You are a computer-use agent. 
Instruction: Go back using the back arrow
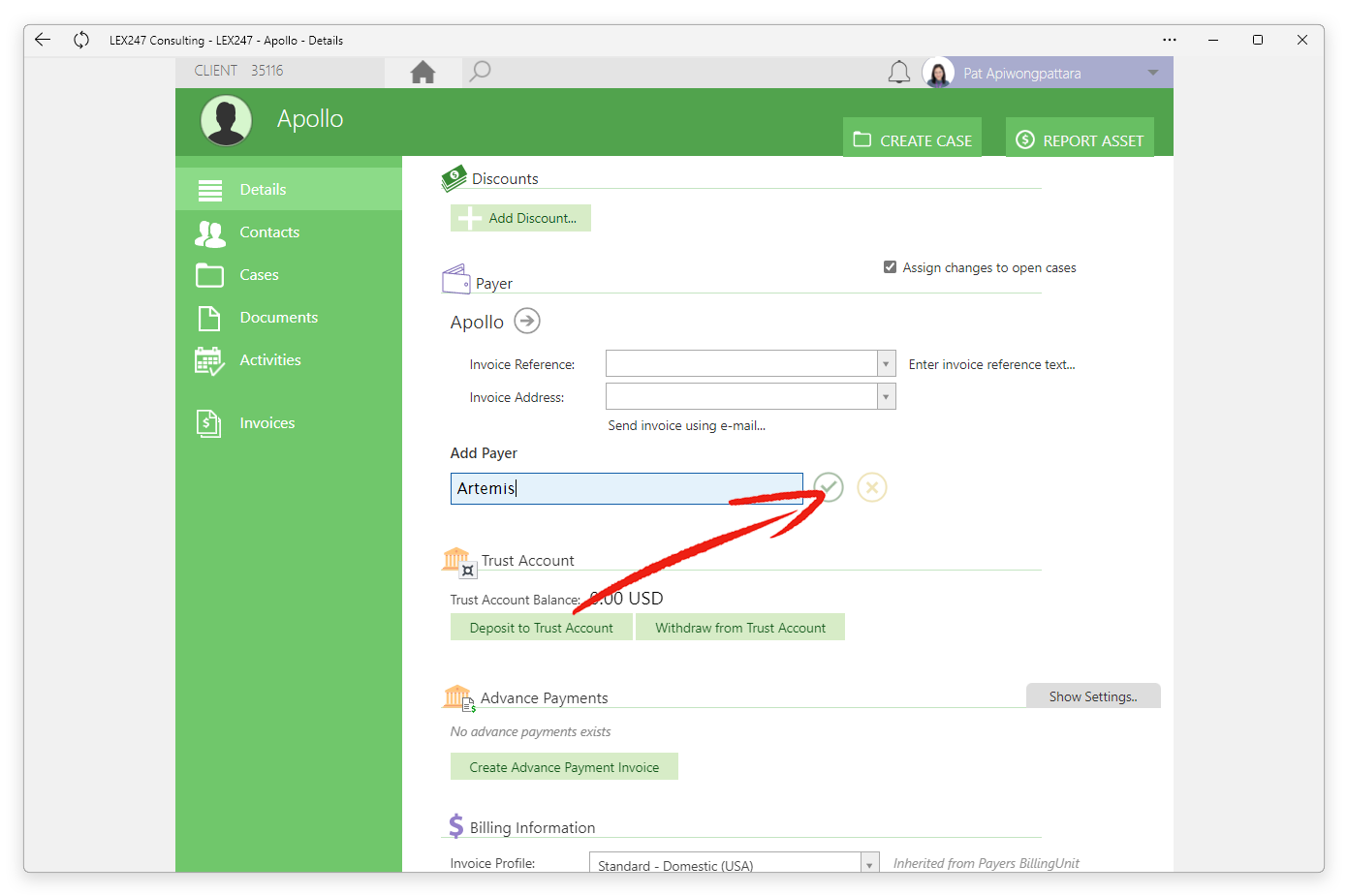(43, 40)
